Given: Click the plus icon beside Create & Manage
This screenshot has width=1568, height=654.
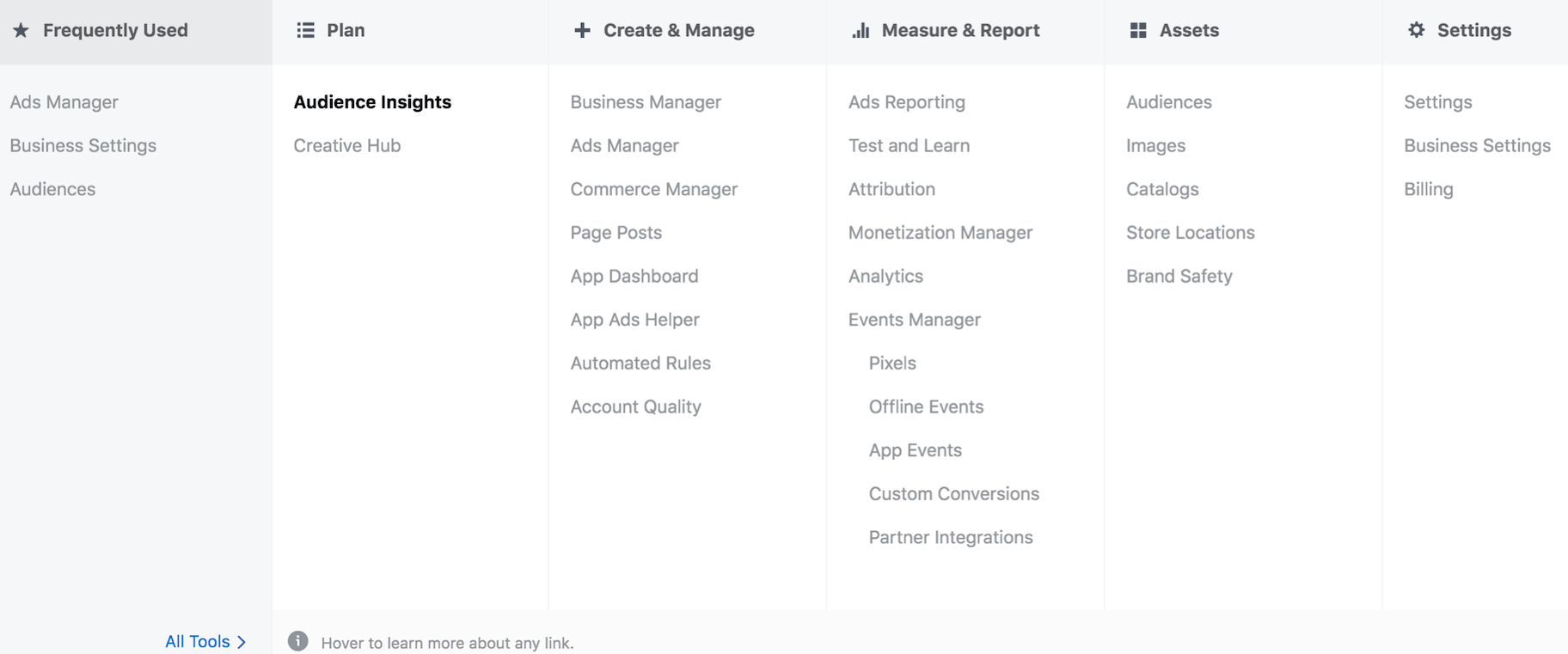Looking at the screenshot, I should click(582, 31).
